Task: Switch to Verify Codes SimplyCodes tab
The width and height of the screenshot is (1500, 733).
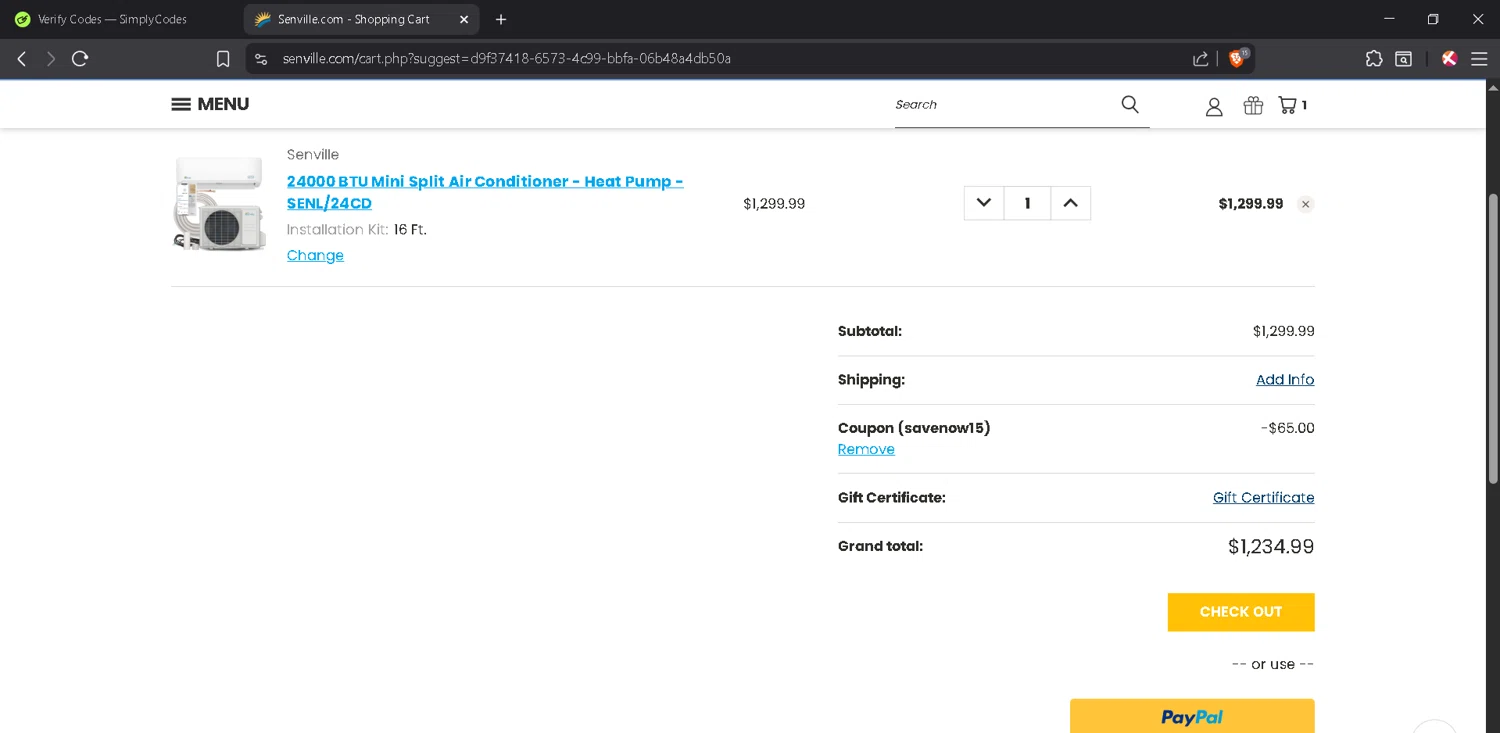Action: [112, 19]
